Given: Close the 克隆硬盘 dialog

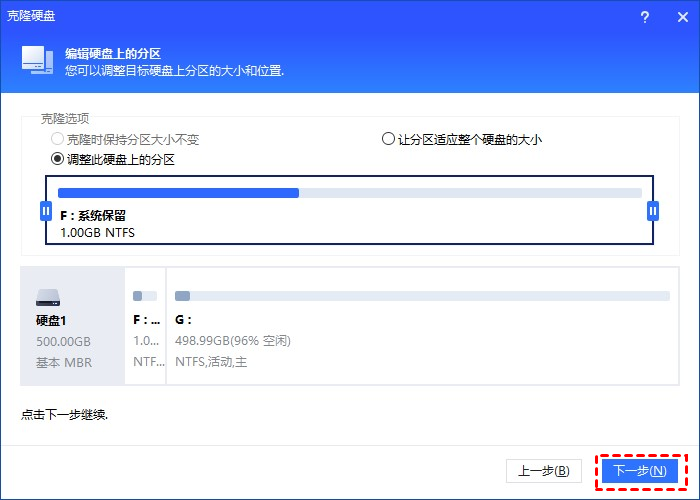Looking at the screenshot, I should 678,17.
